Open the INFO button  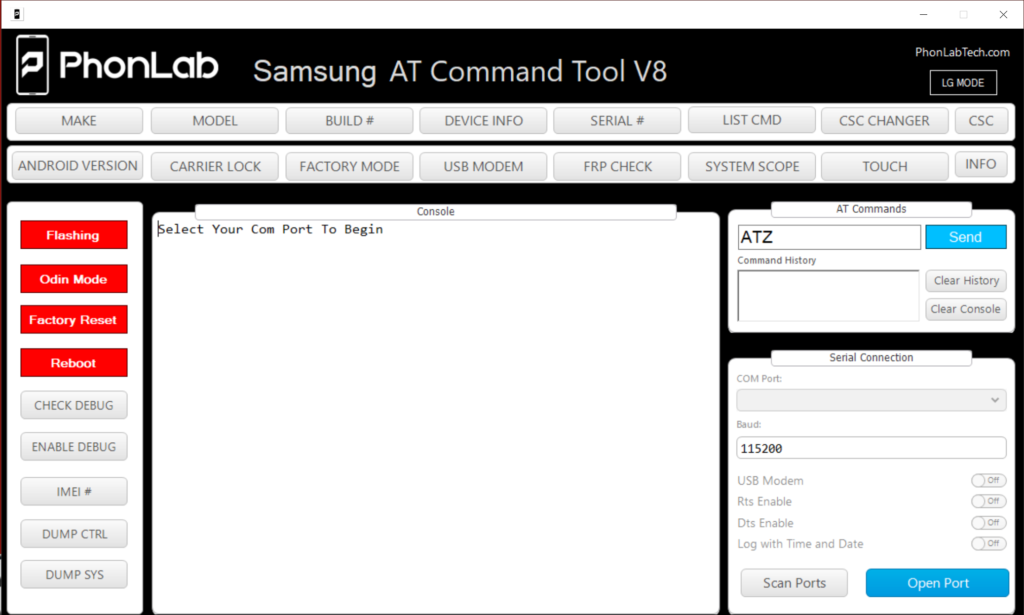click(981, 165)
